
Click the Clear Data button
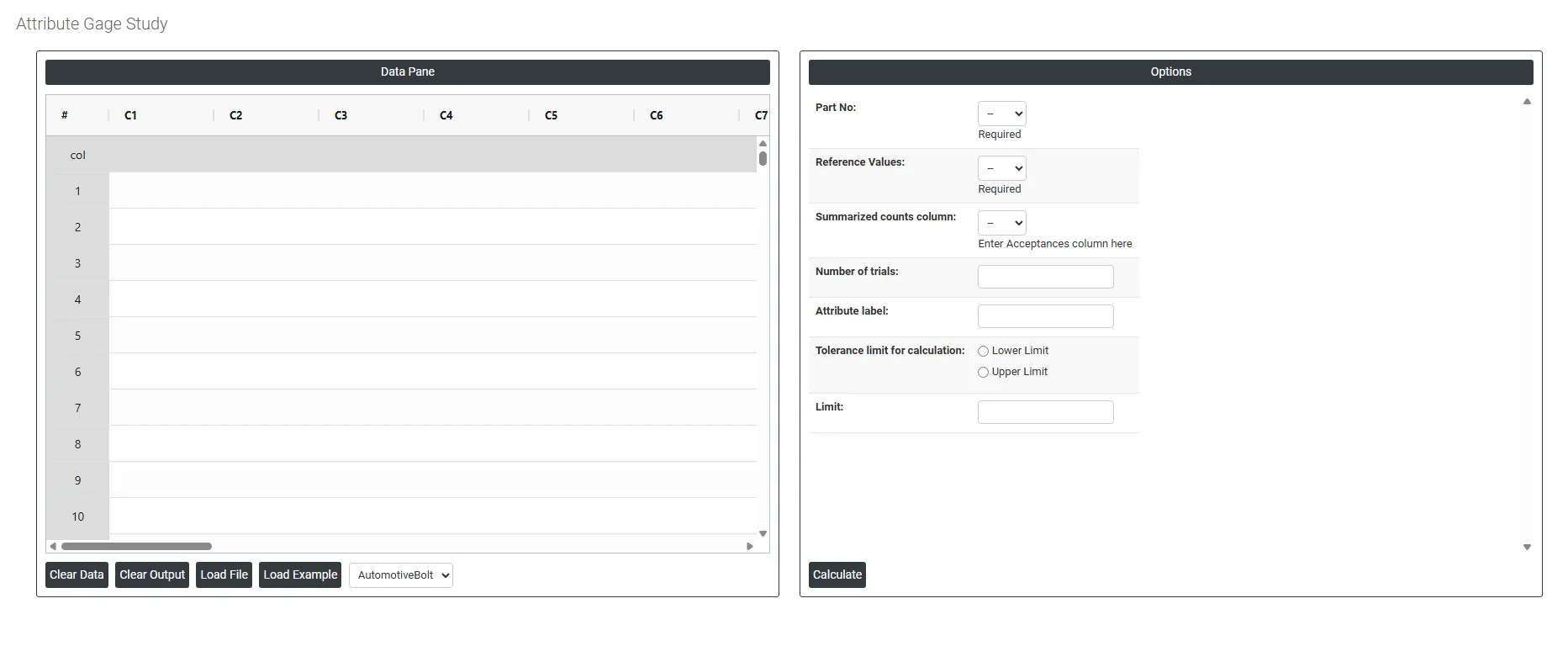[x=77, y=575]
